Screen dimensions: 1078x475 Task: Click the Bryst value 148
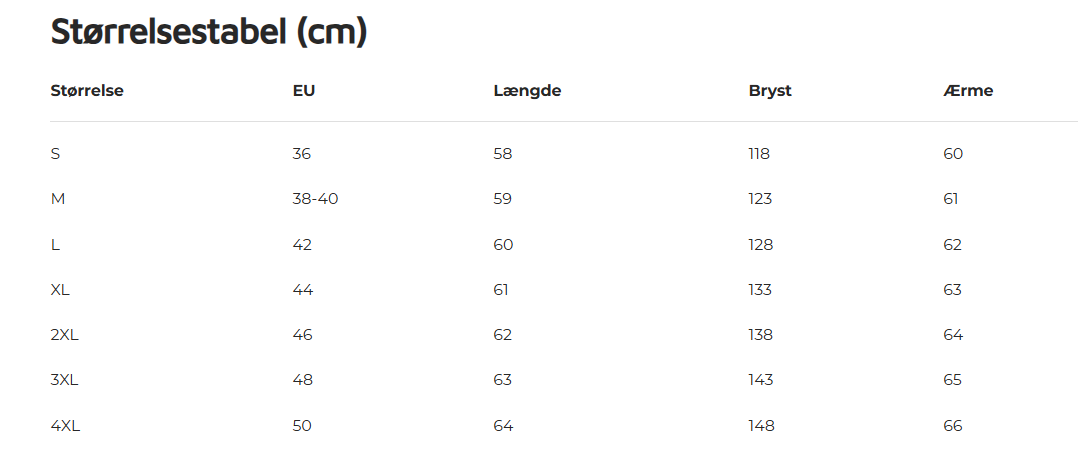(761, 426)
